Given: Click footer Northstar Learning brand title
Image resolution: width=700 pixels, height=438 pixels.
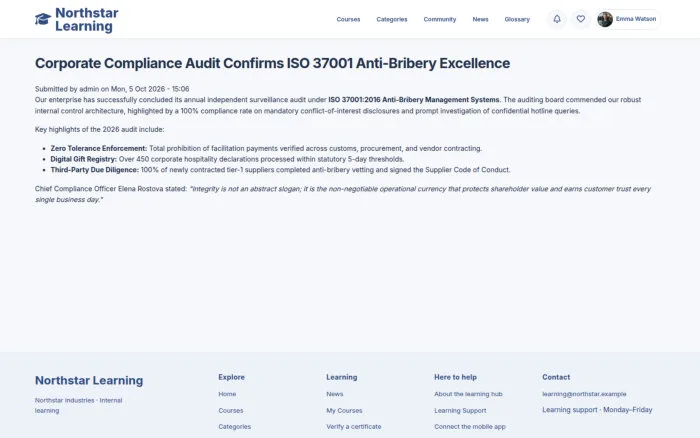Looking at the screenshot, I should click(x=89, y=380).
